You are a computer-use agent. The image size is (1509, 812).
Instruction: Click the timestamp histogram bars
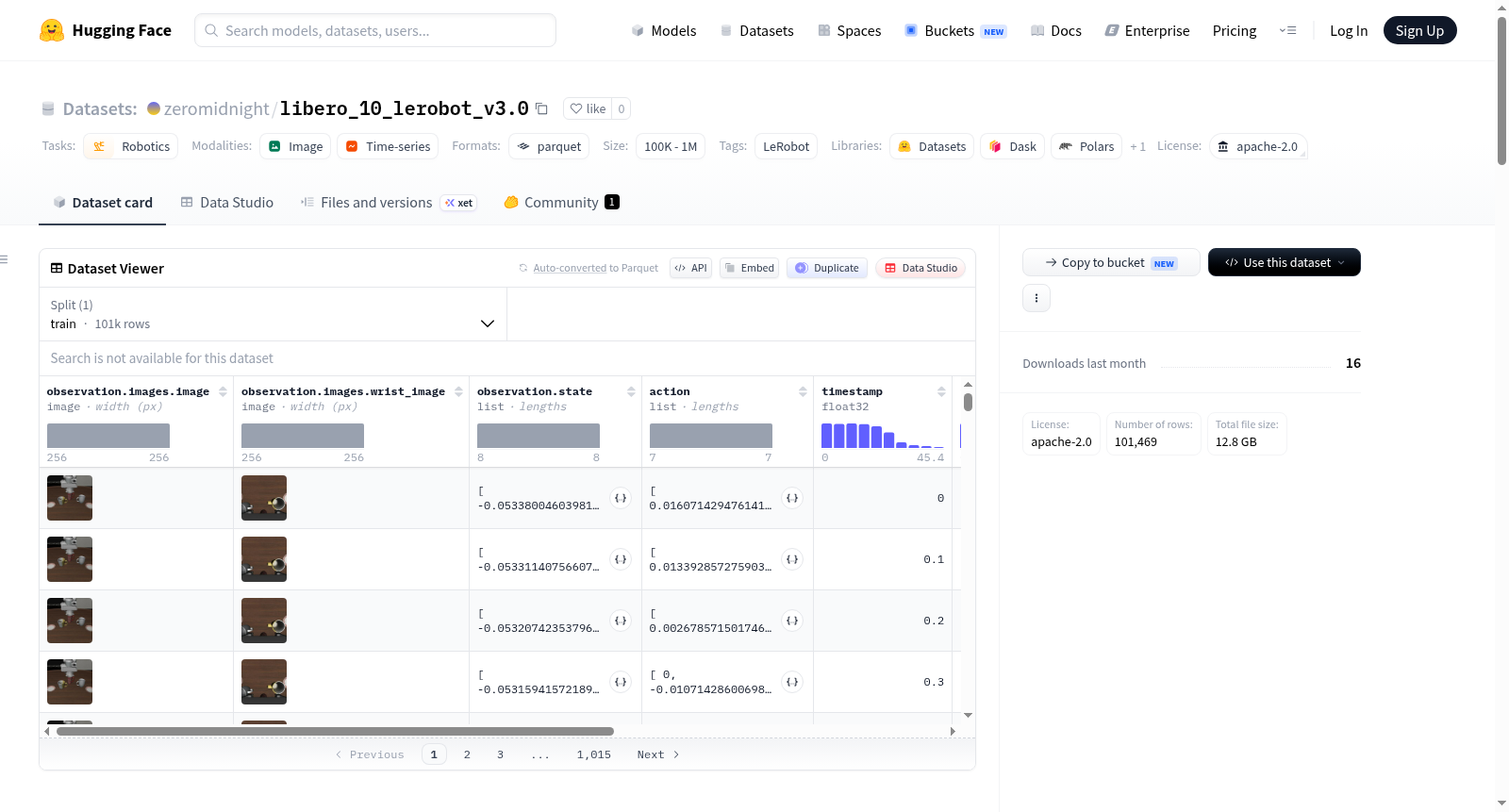[883, 436]
